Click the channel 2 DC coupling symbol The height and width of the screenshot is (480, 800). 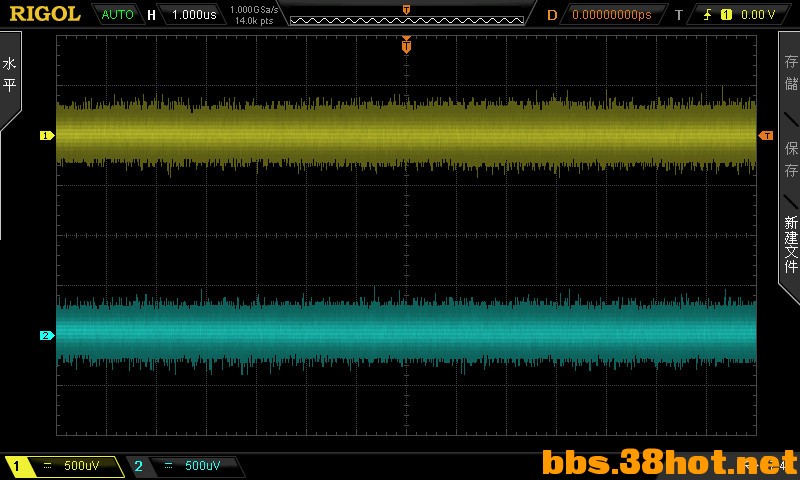coord(168,465)
